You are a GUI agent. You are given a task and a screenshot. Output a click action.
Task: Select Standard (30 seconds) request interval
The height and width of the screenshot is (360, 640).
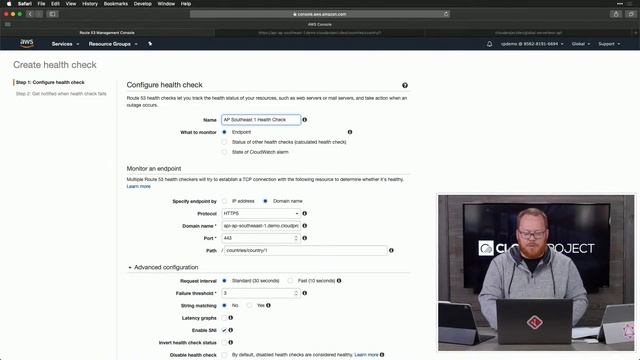pyautogui.click(x=224, y=280)
